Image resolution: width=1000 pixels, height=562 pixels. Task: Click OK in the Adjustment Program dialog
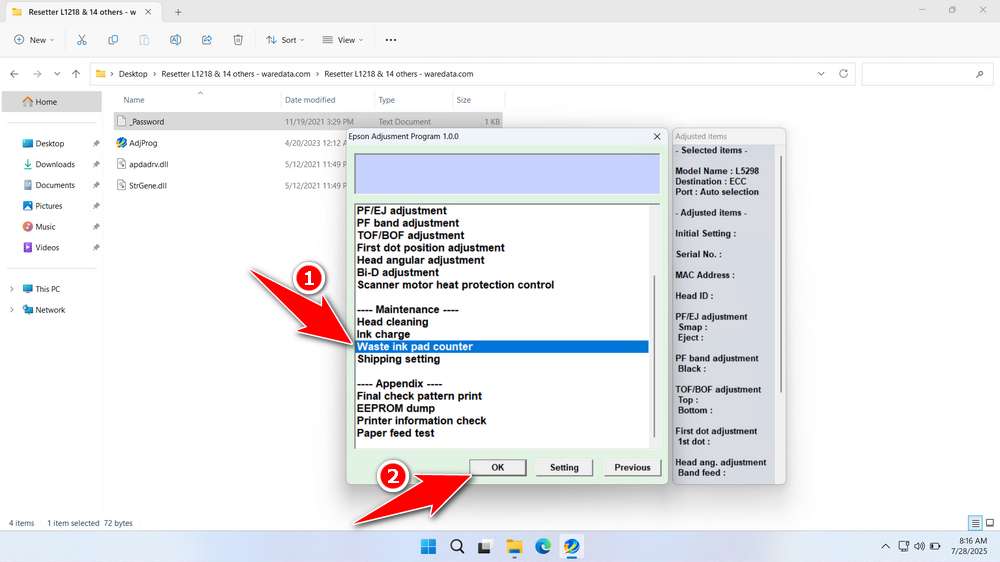497,468
